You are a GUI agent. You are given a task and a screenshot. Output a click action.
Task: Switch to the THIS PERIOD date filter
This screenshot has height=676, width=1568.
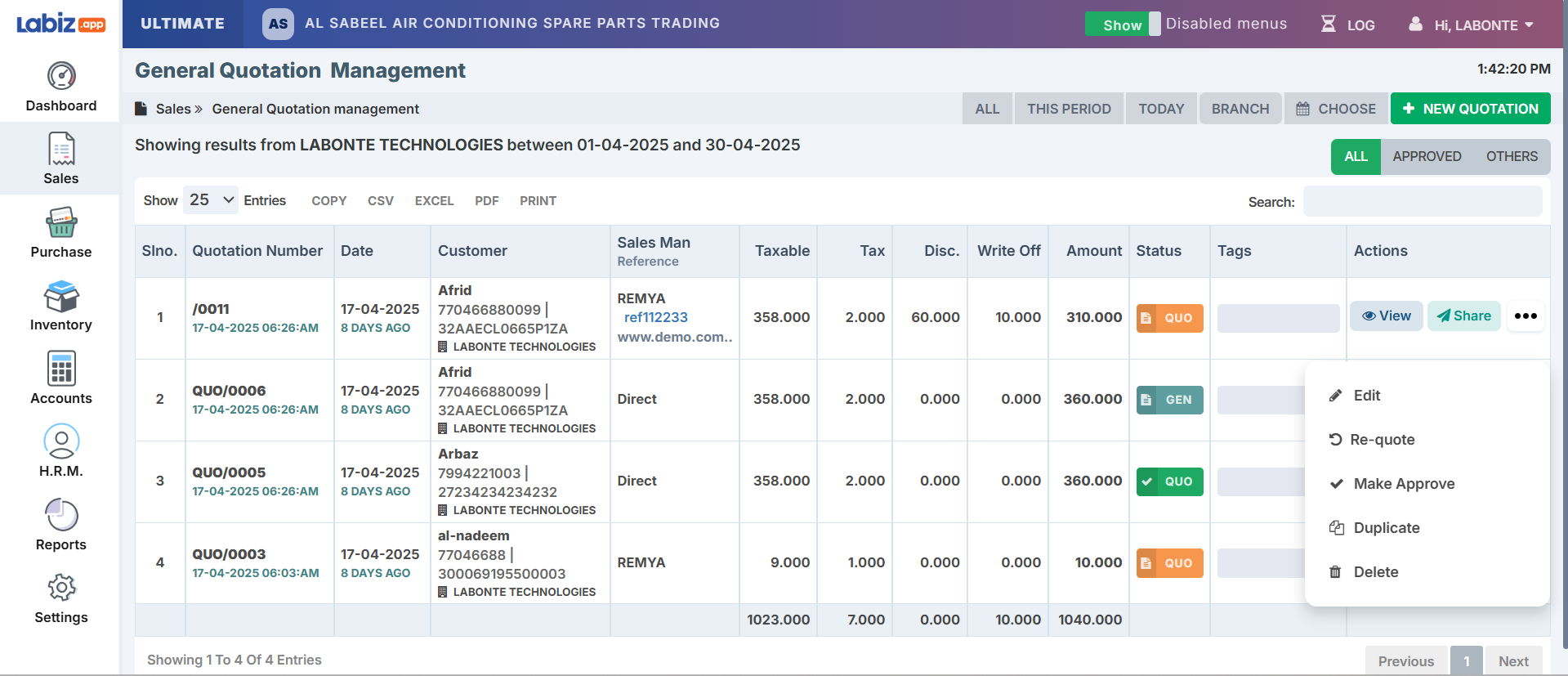(x=1069, y=109)
